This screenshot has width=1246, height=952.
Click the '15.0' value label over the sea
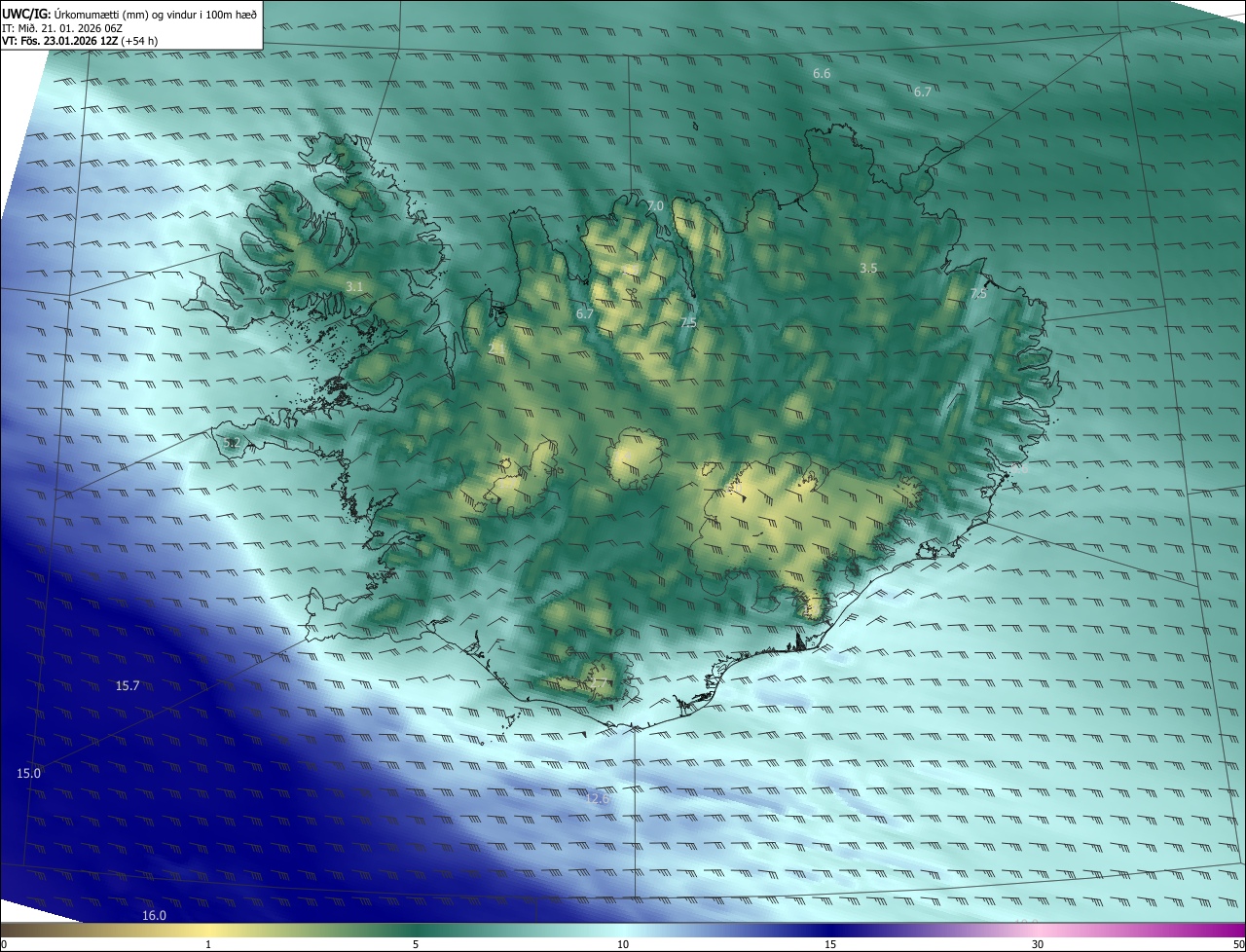(29, 774)
